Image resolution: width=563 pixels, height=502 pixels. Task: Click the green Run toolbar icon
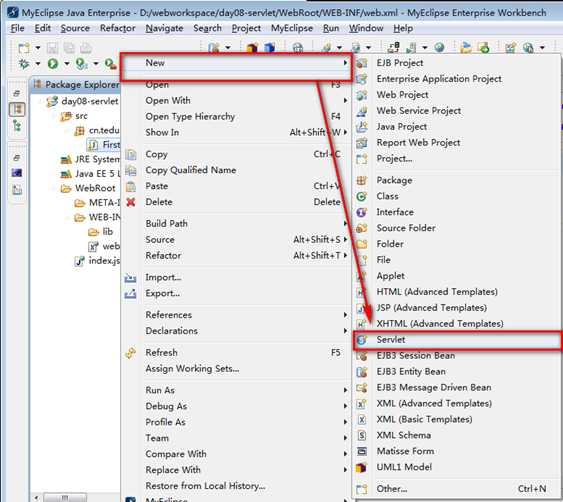click(53, 64)
